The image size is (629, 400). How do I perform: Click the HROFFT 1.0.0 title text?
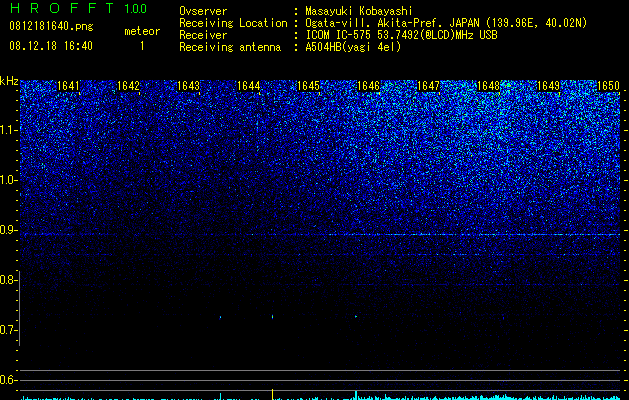pyautogui.click(x=79, y=8)
